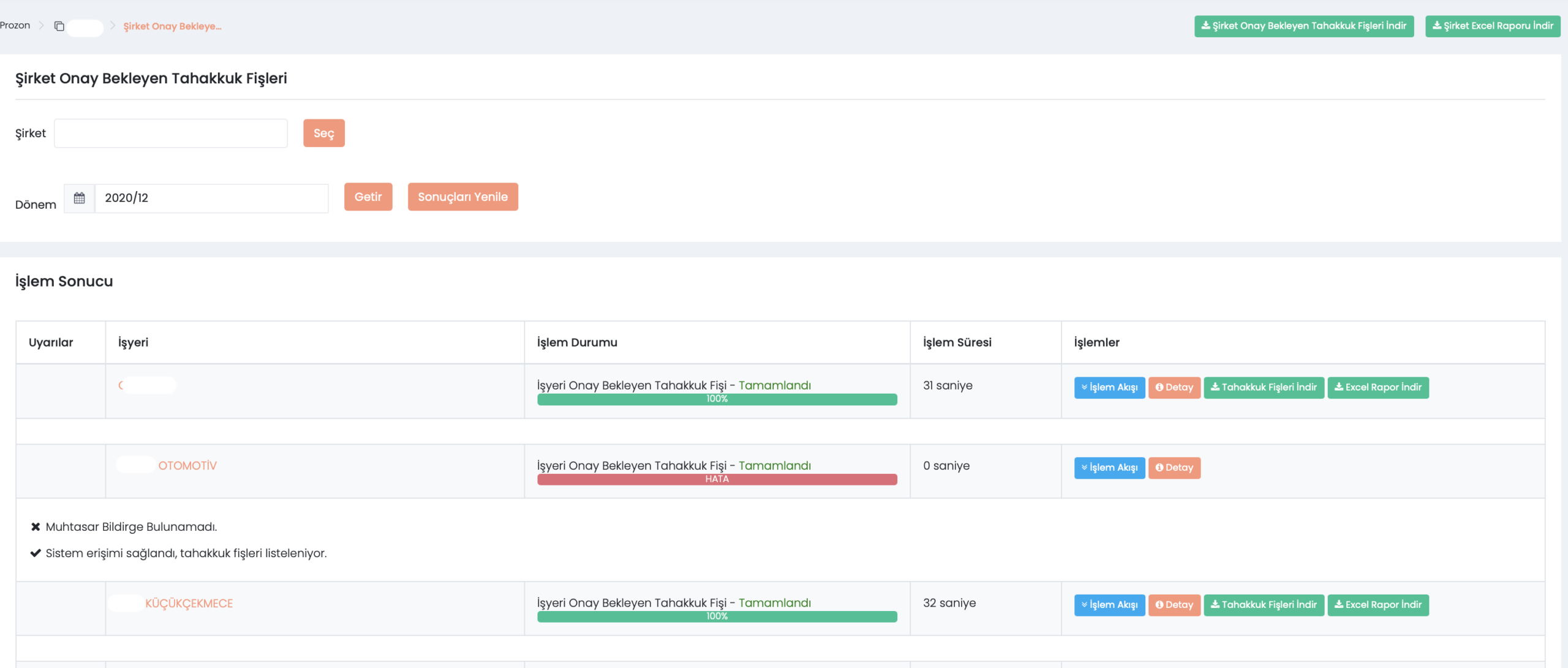1568x668 pixels.
Task: Open the OTOMOTİV workplace link
Action: pyautogui.click(x=187, y=465)
